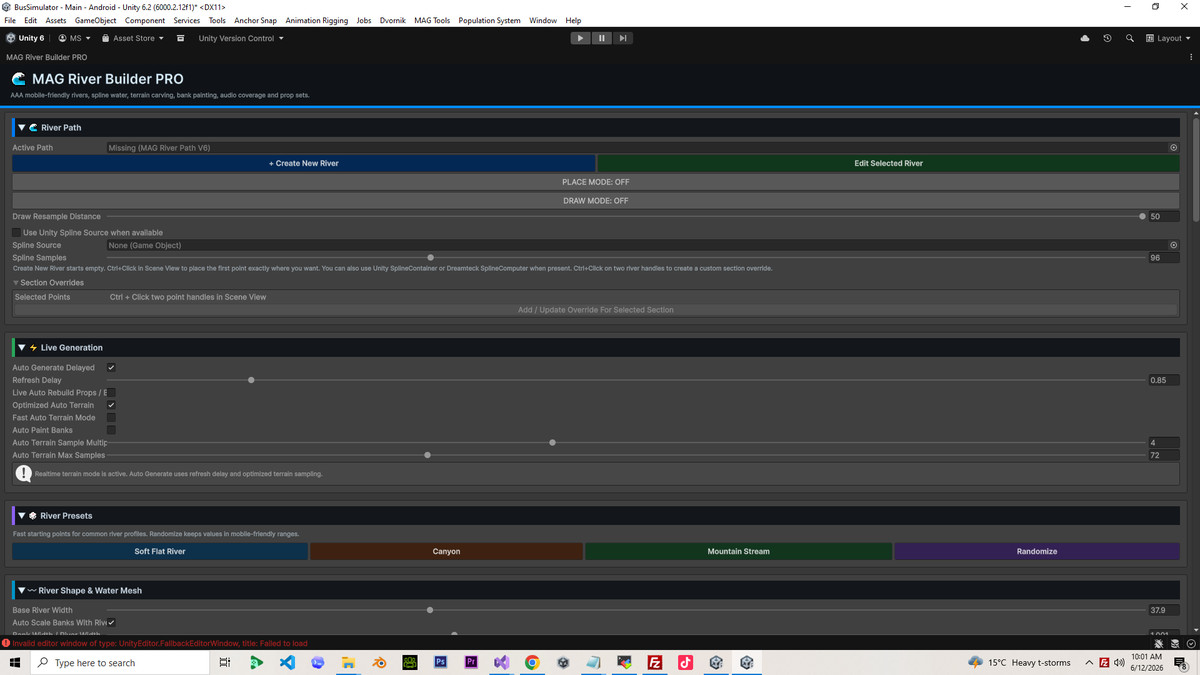Viewport: 1200px width, 675px height.
Task: Collapse the Live Generation section
Action: tap(21, 348)
